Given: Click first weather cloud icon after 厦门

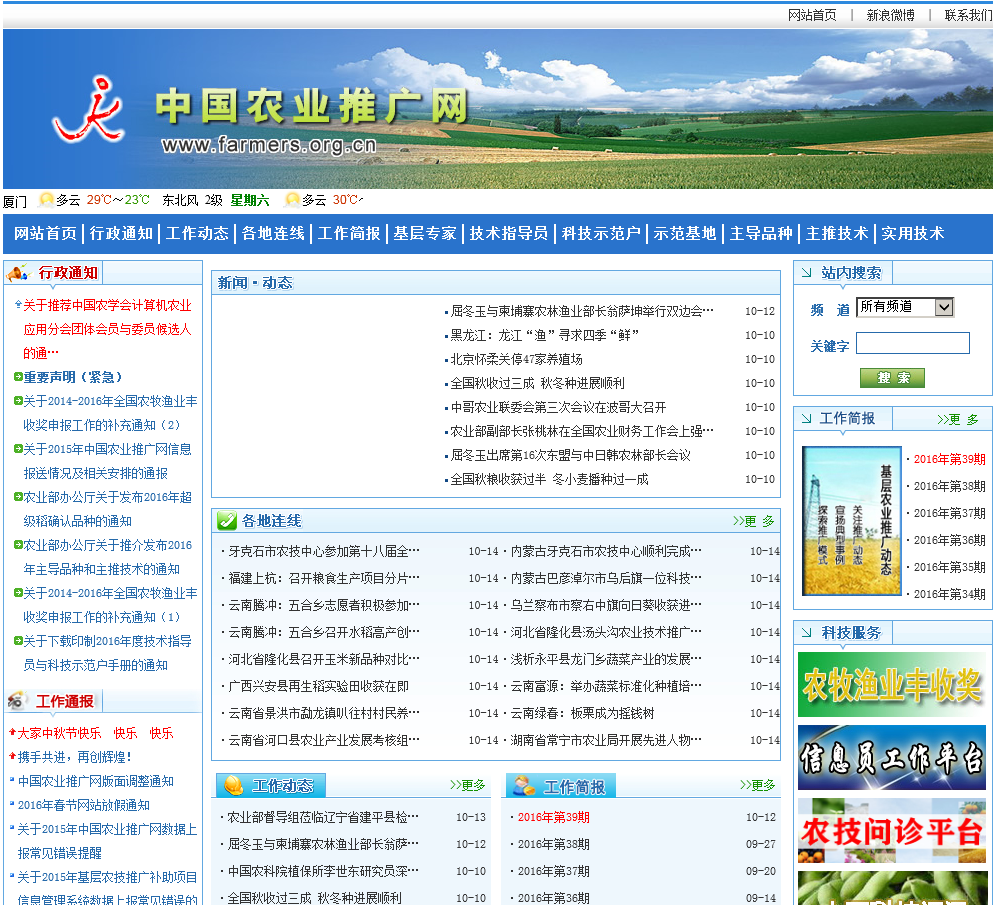Looking at the screenshot, I should [x=46, y=200].
